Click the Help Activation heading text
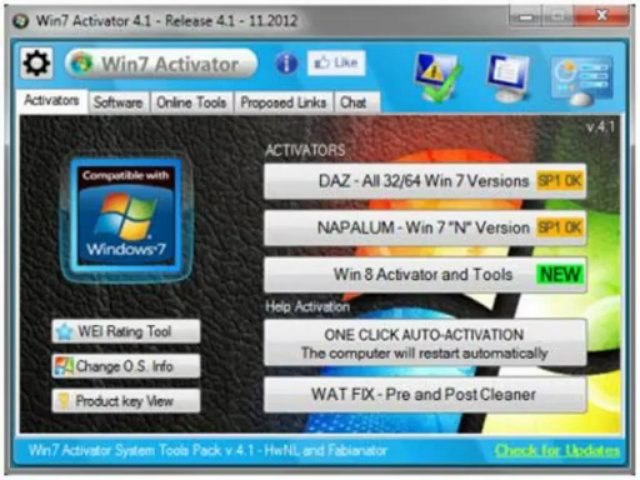 [307, 307]
